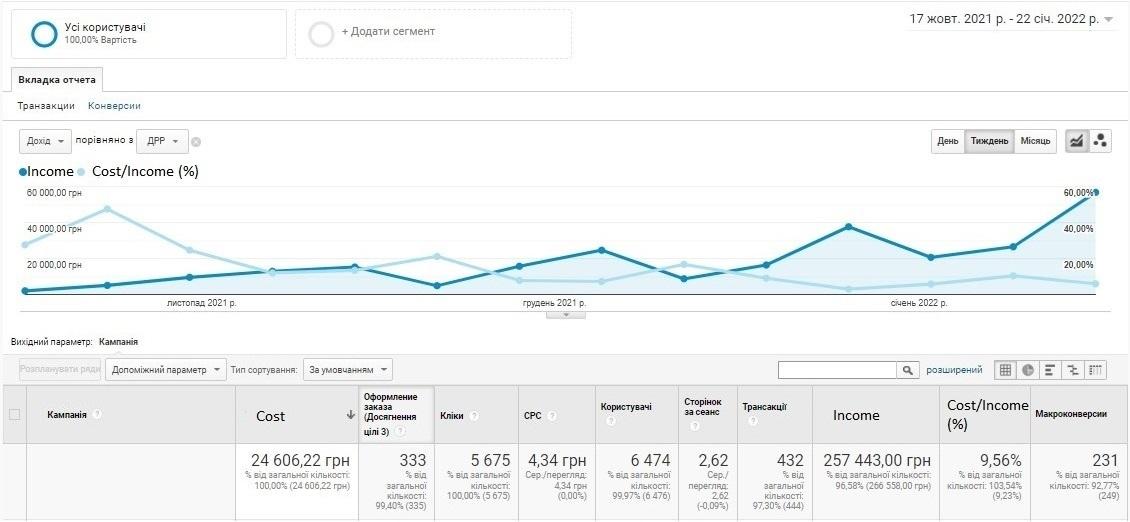Click the грудень 2021 р. axis label

click(x=554, y=304)
